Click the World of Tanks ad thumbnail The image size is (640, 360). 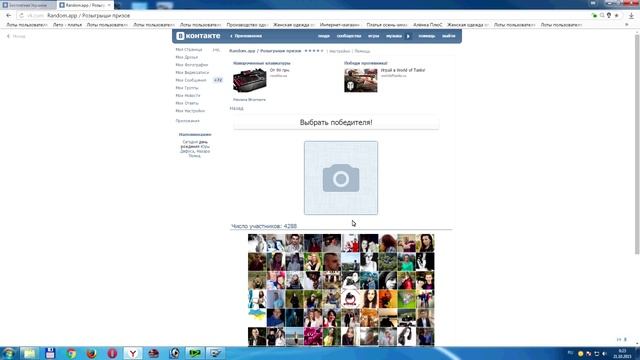point(361,80)
